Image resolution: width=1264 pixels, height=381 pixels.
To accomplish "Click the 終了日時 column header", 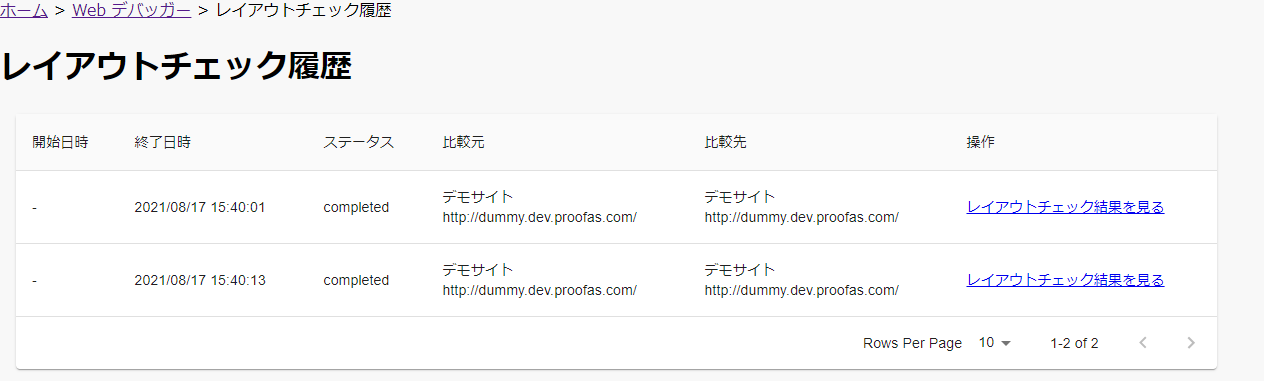I will point(162,142).
